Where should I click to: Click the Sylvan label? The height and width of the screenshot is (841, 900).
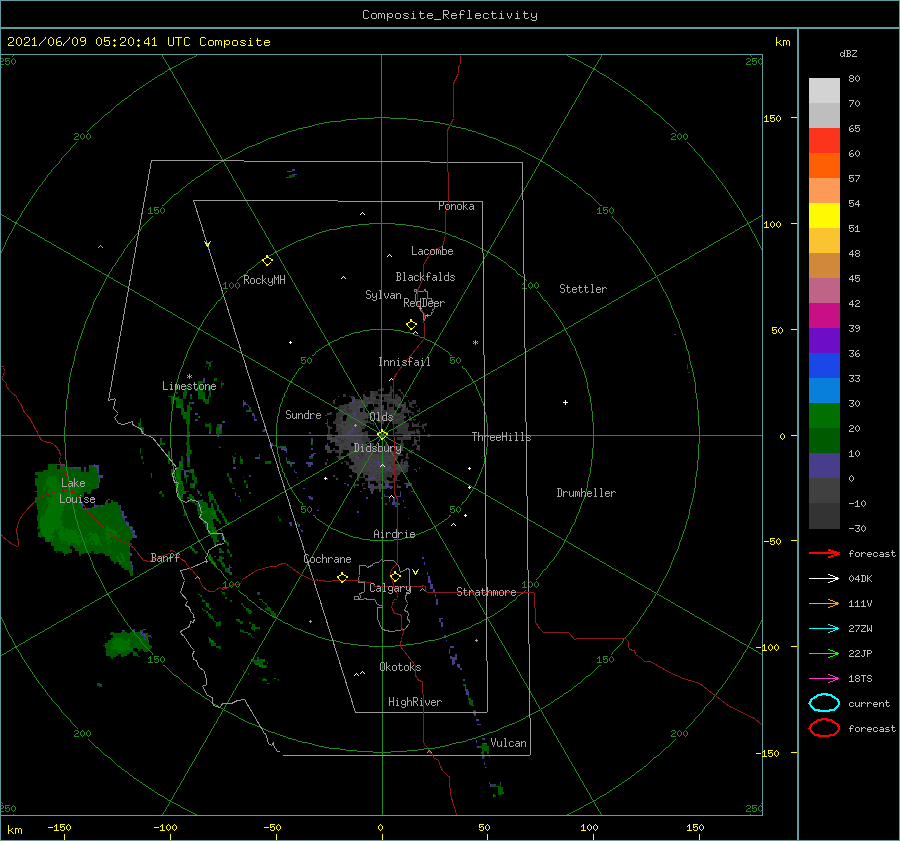[x=383, y=295]
